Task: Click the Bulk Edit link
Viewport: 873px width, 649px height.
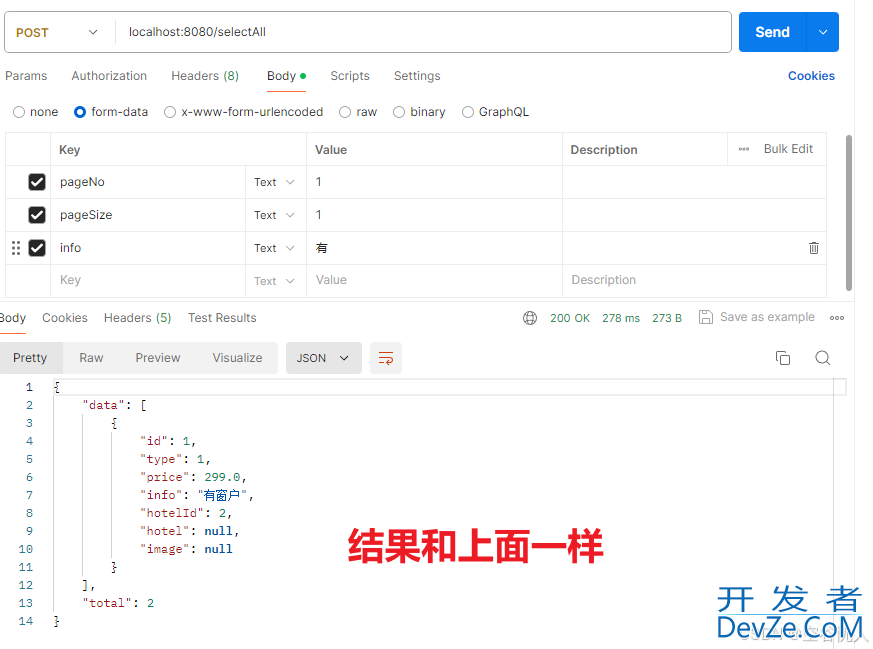Action: coord(788,149)
